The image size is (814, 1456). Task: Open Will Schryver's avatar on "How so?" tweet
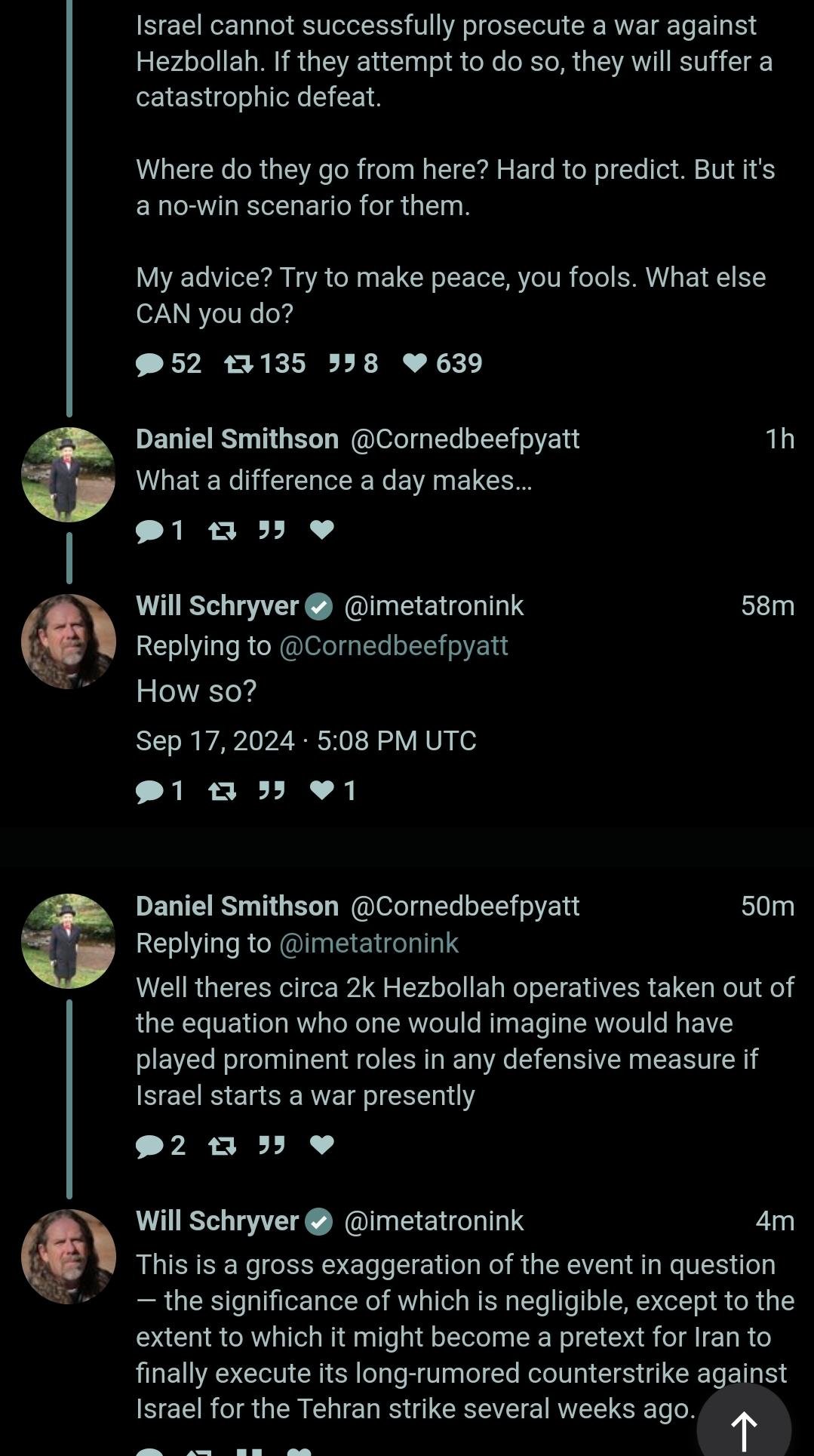[x=69, y=642]
